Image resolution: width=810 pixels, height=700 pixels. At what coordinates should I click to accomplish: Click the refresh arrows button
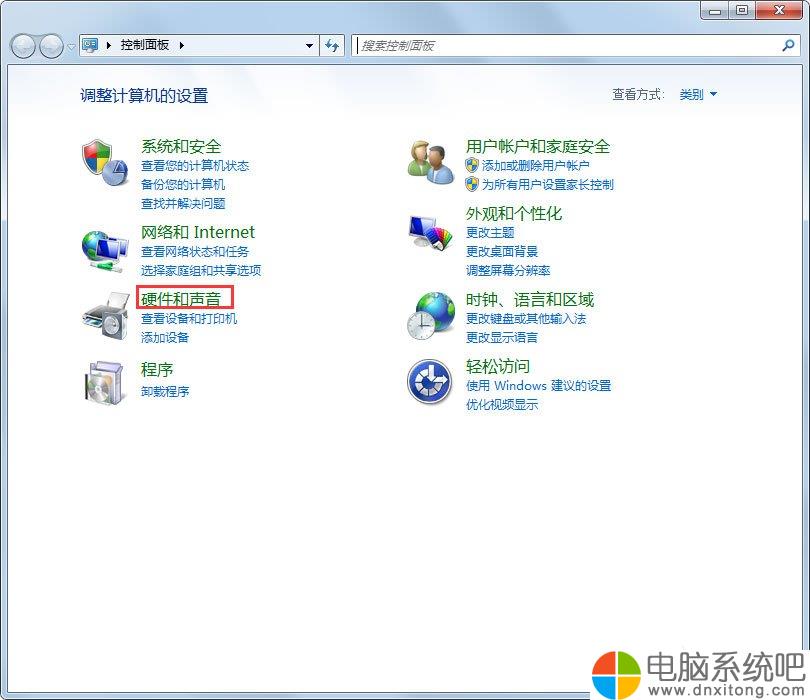[332, 45]
